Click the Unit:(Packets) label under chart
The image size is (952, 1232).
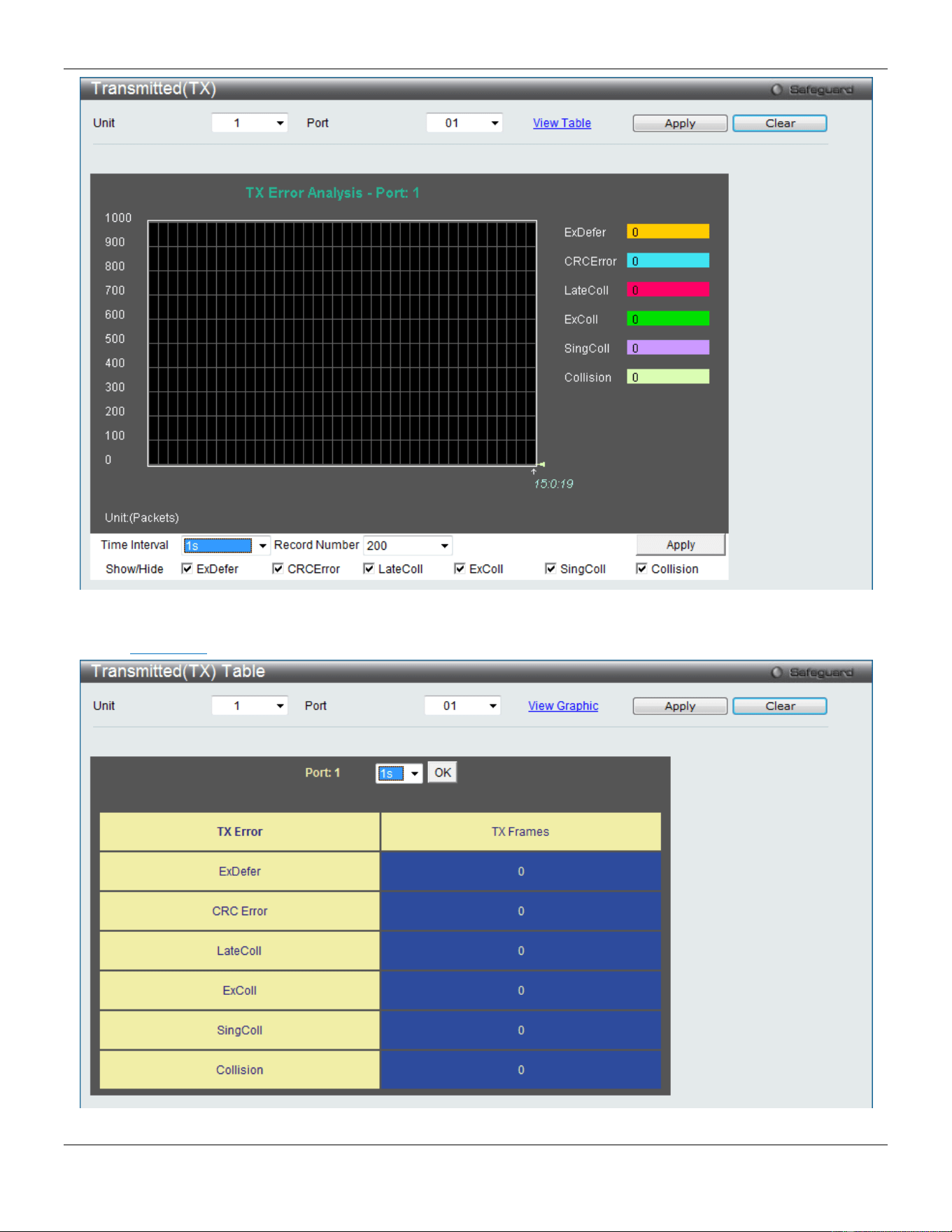pos(142,518)
